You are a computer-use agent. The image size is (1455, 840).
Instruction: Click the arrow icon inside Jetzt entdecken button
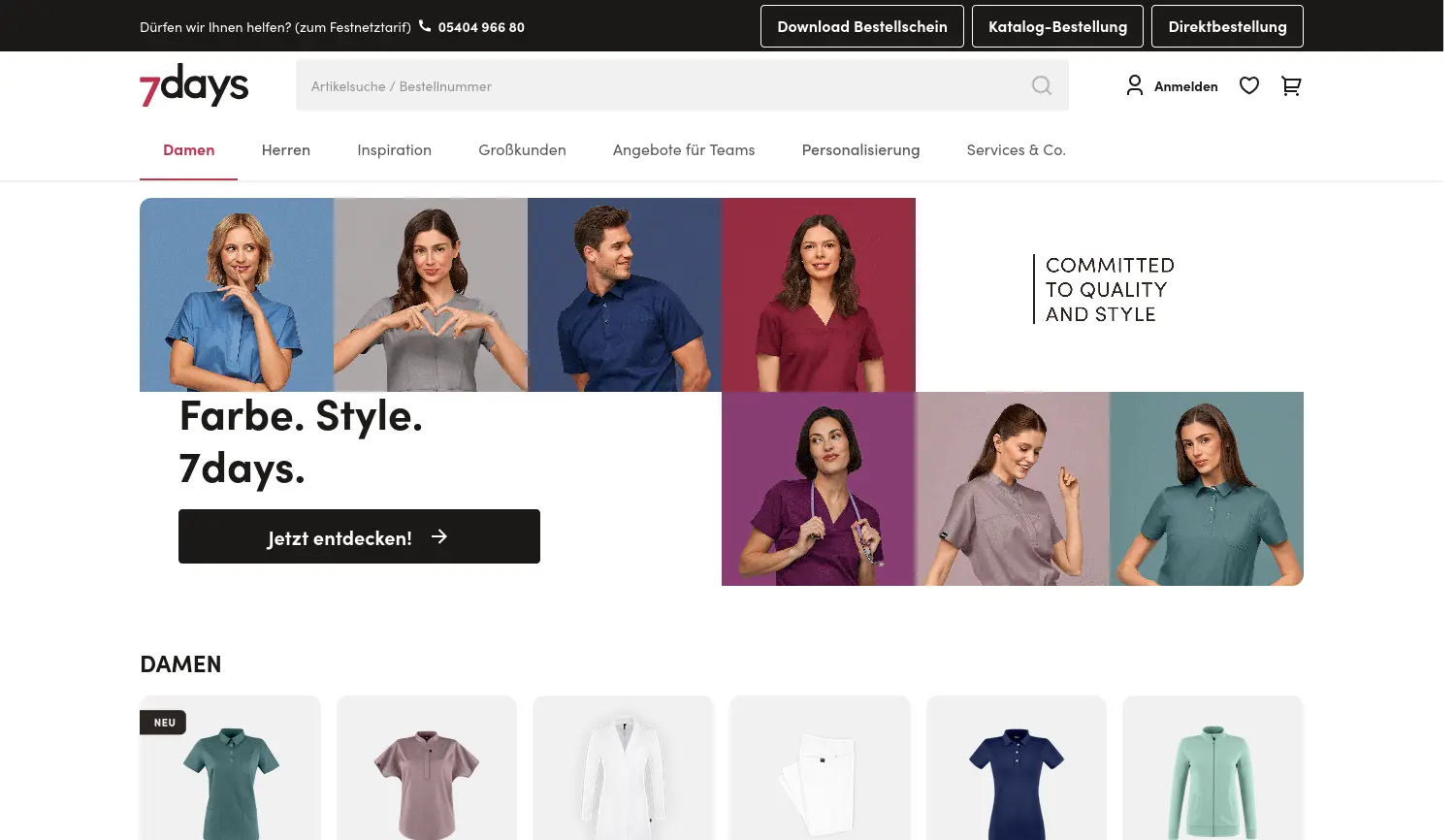point(439,536)
